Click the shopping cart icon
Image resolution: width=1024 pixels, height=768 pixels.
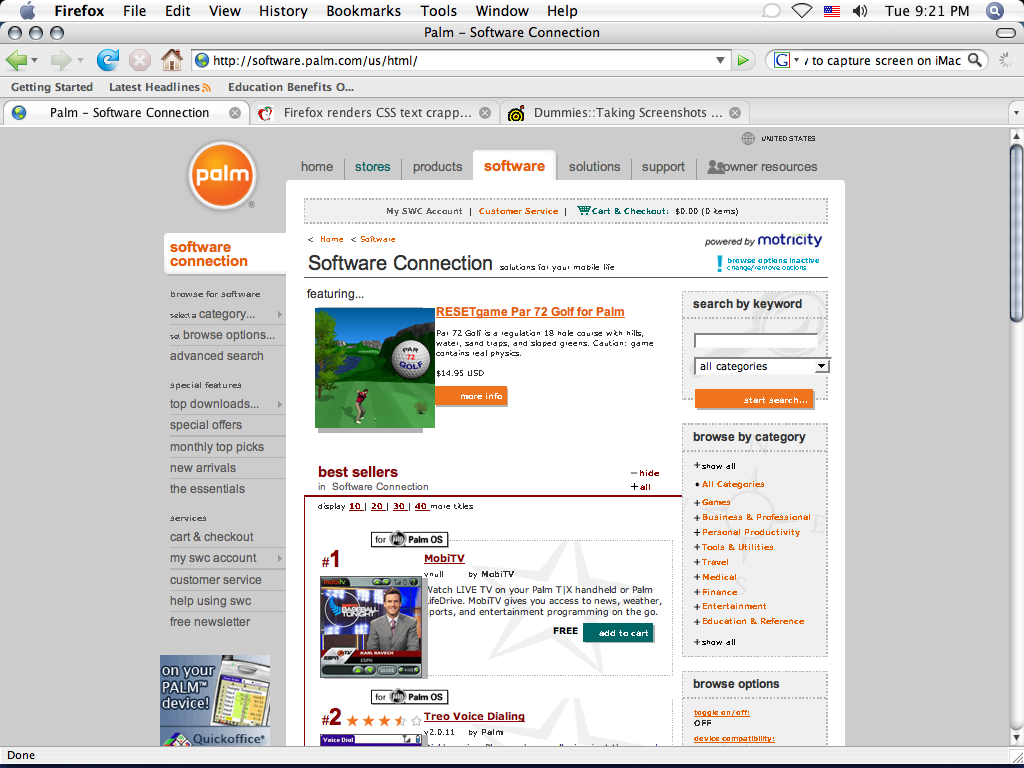coord(584,210)
